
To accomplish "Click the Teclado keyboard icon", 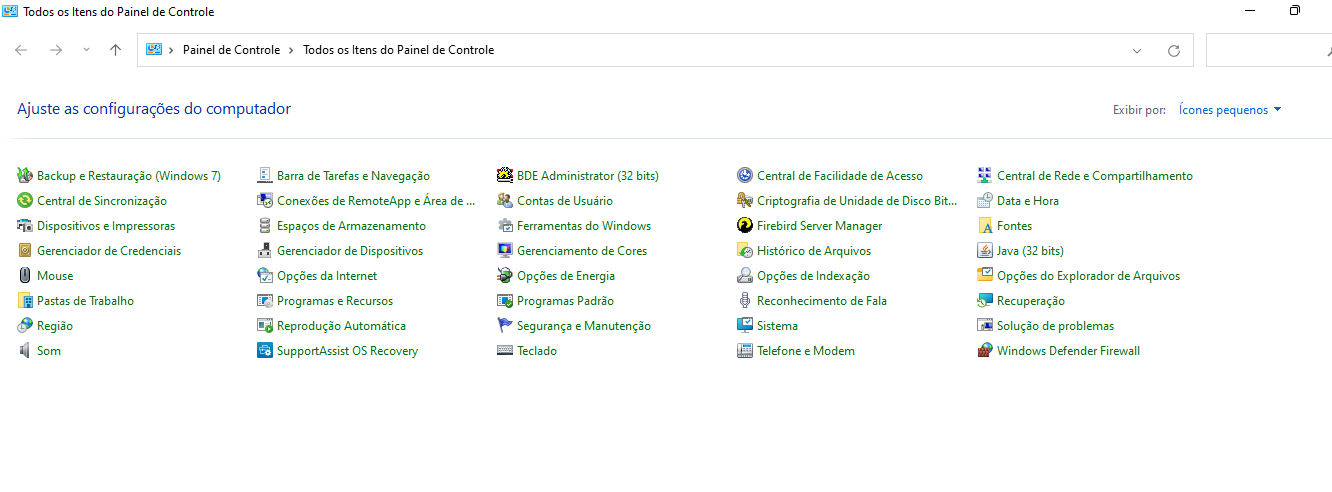I will click(x=505, y=351).
